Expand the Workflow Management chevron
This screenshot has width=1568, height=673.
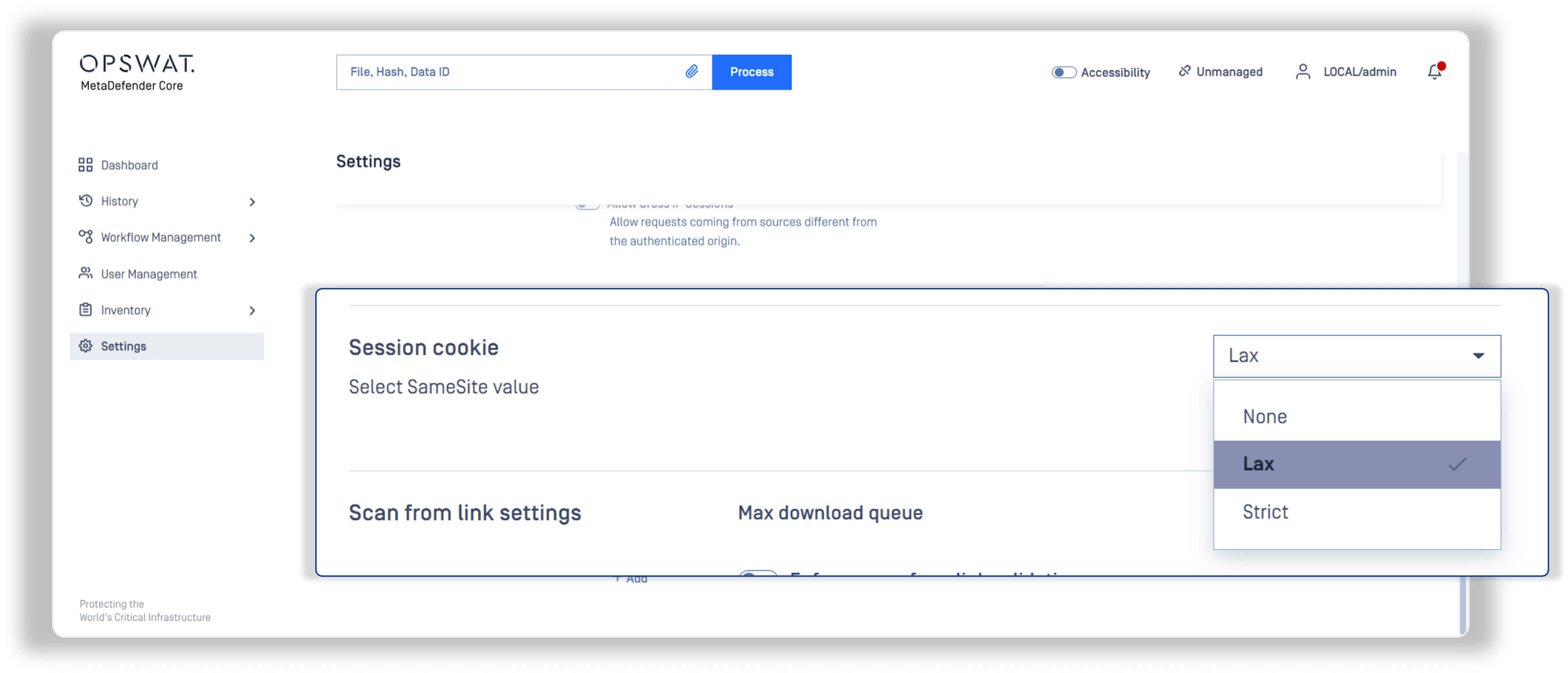point(252,238)
